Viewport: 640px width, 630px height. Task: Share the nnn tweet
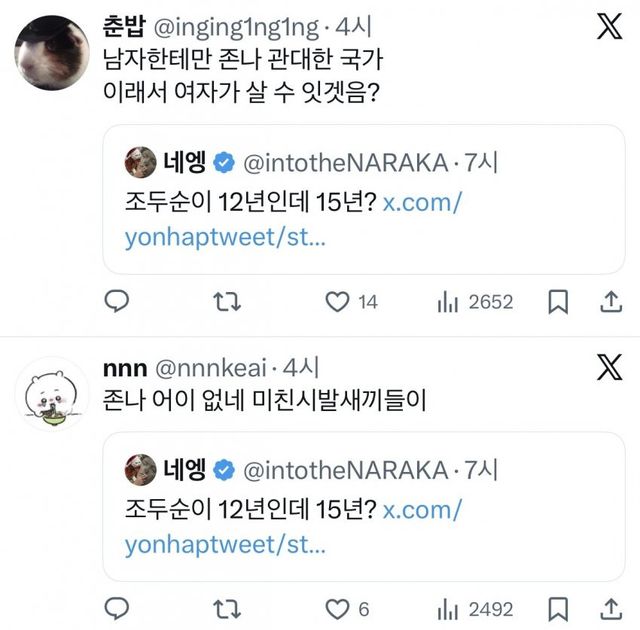click(x=612, y=608)
